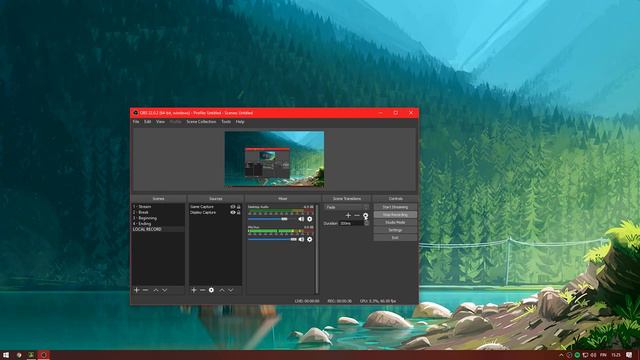Open the File menu
This screenshot has width=640, height=360.
click(x=136, y=122)
